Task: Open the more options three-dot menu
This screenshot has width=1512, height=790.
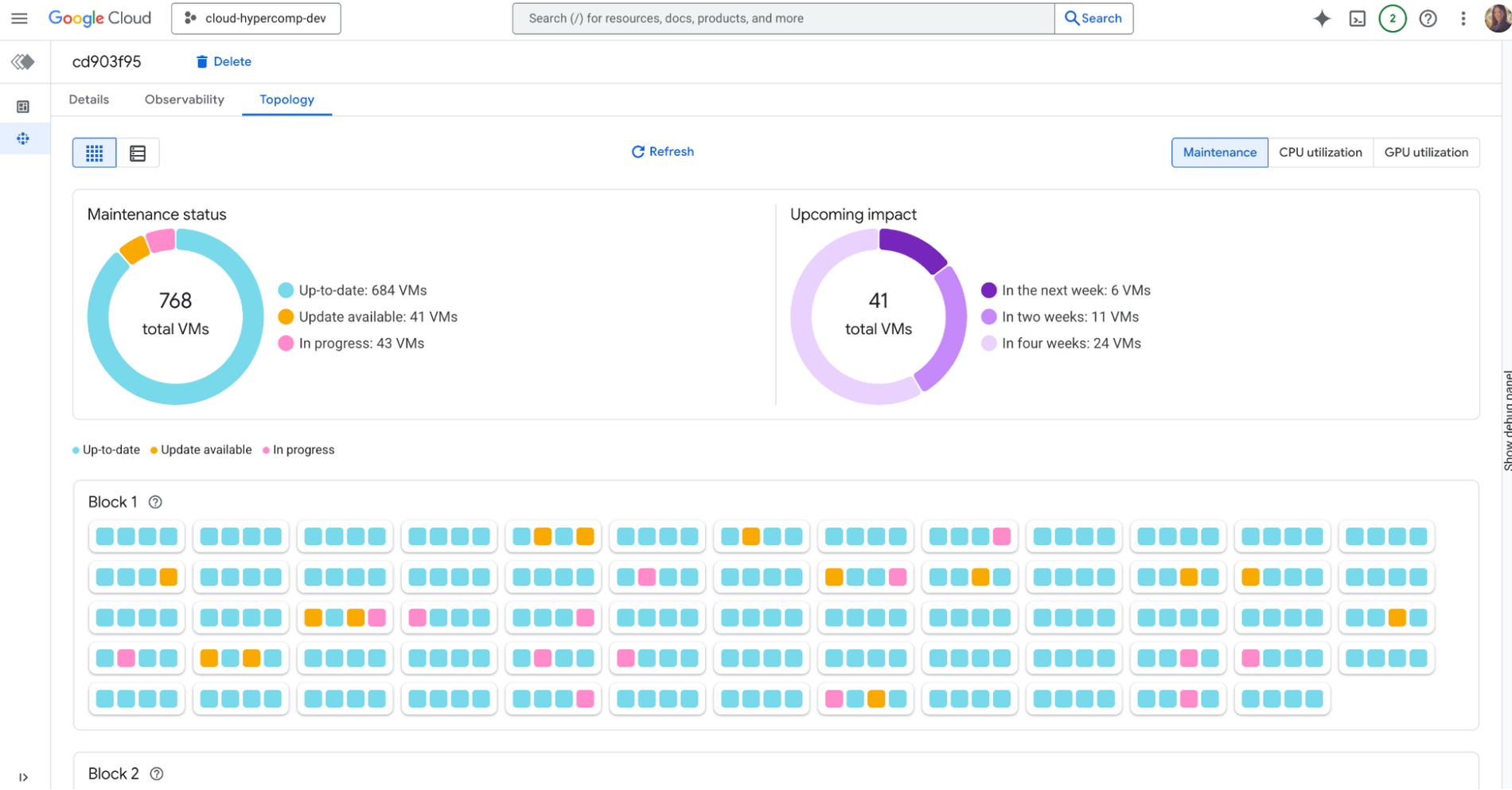Action: pos(1463,18)
